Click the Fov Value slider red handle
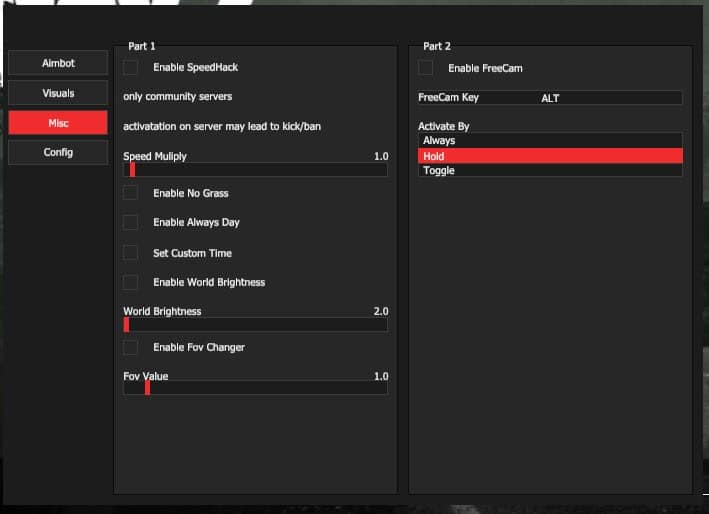Viewport: 709px width, 514px height. pos(147,388)
